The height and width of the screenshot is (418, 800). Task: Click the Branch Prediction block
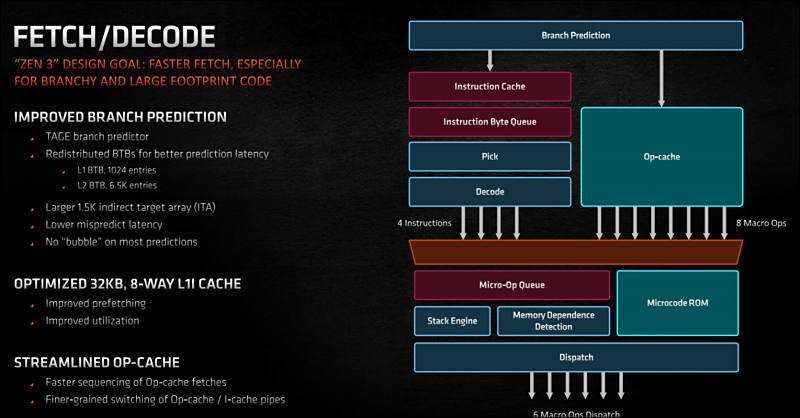coord(576,35)
